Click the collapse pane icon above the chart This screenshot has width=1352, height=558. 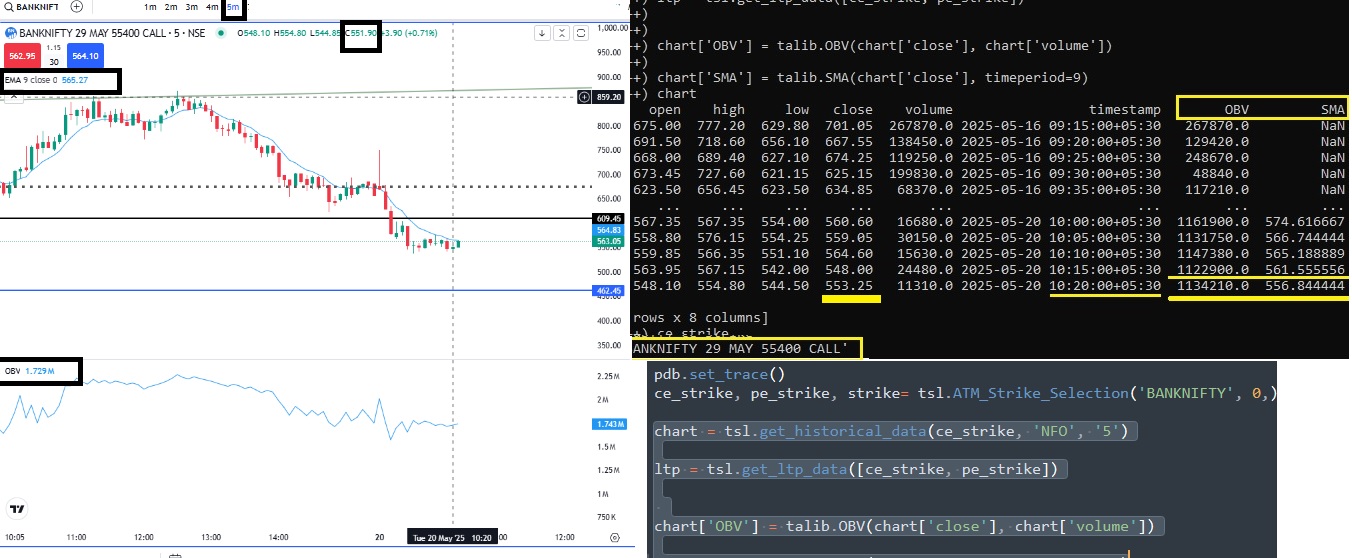coord(564,33)
